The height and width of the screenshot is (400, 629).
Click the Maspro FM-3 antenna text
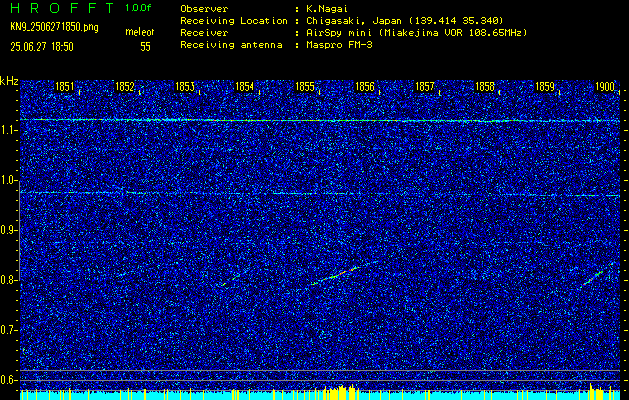pos(339,45)
